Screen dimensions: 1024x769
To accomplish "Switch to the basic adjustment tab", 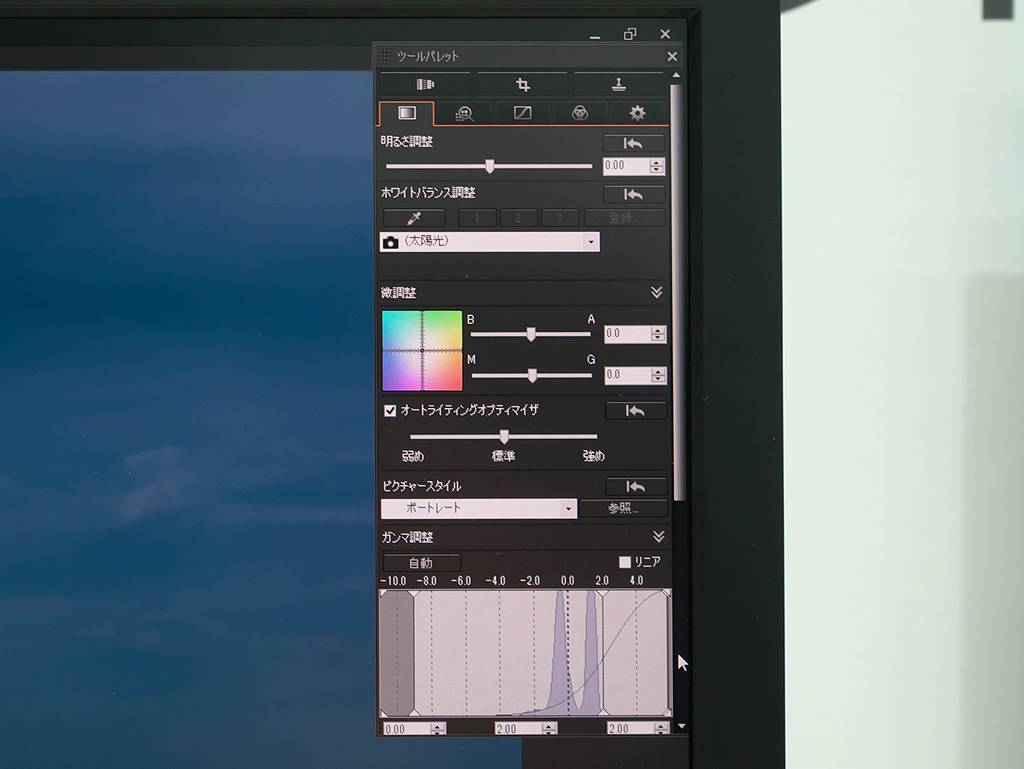I will (x=406, y=114).
